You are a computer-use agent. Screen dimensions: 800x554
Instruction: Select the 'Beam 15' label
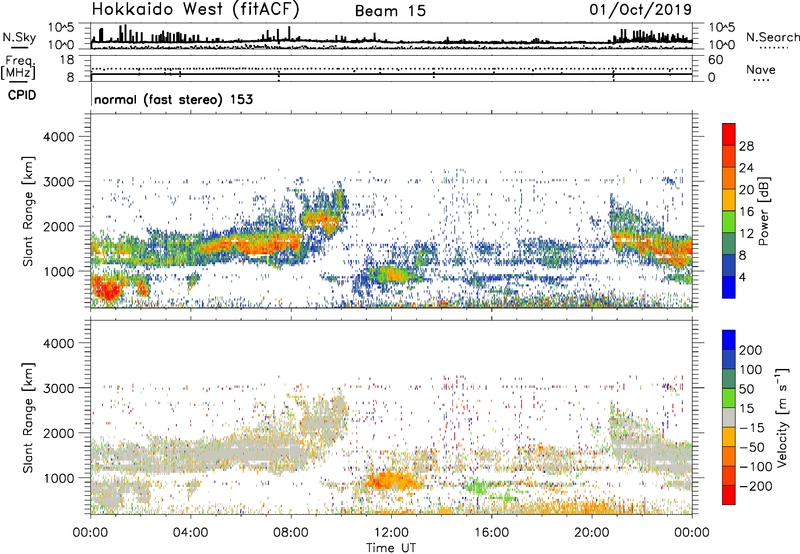click(390, 11)
